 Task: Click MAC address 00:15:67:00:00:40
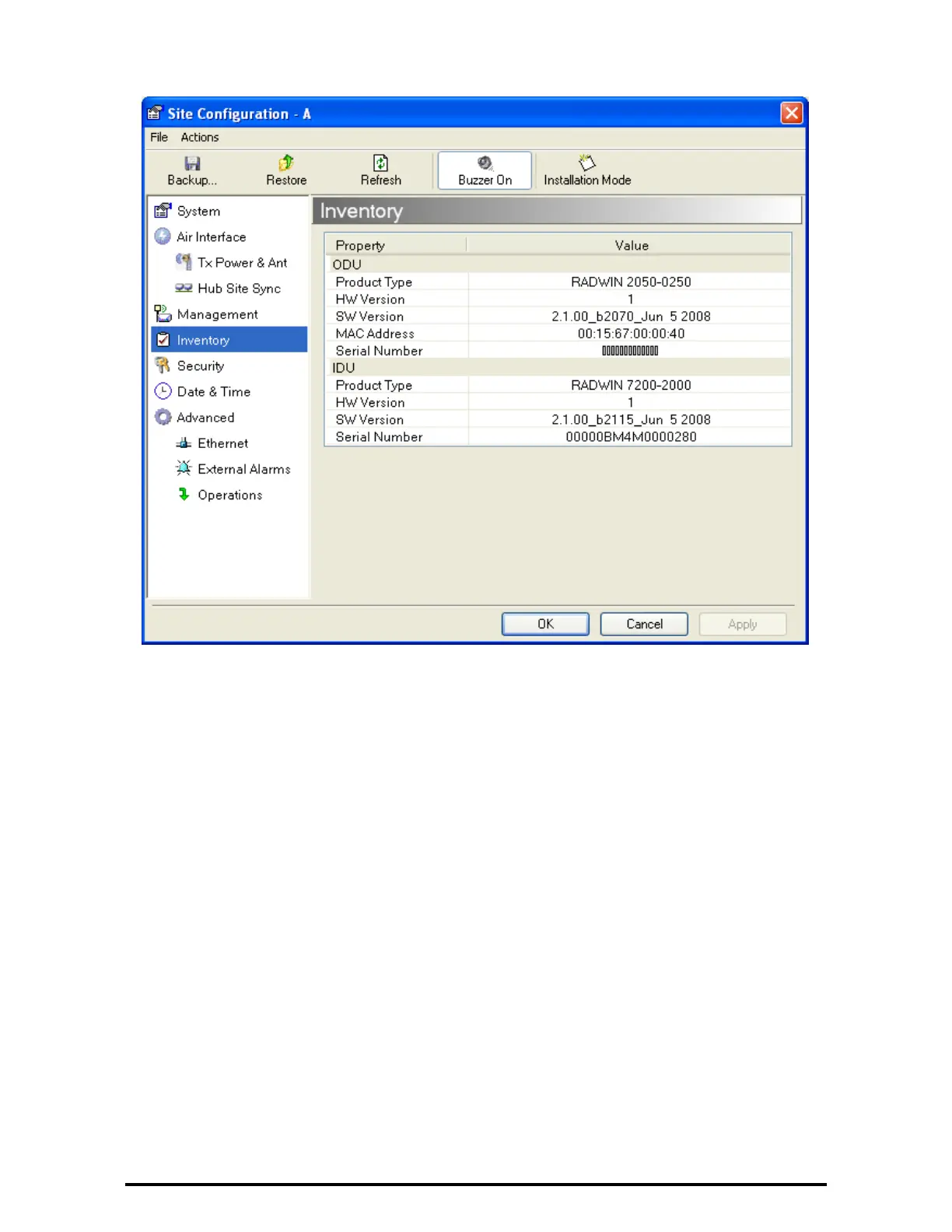[x=631, y=333]
